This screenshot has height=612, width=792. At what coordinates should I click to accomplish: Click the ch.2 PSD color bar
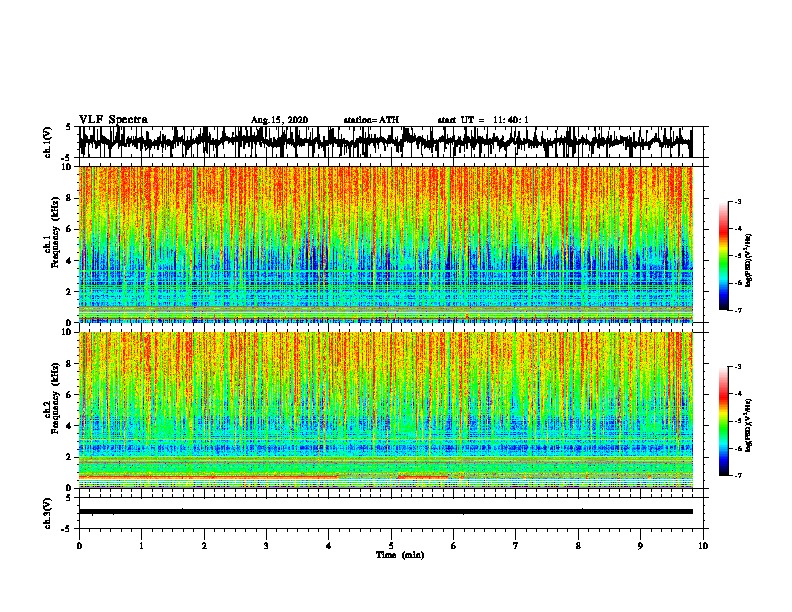click(724, 421)
